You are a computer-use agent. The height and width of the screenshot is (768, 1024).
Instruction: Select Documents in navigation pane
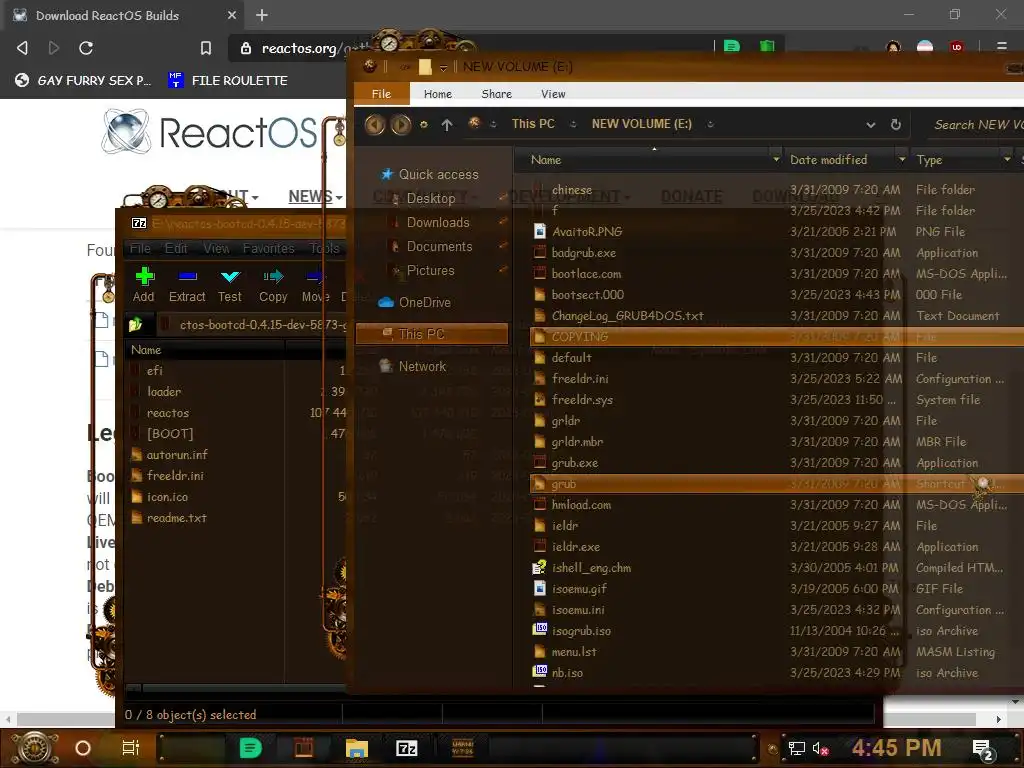point(440,246)
